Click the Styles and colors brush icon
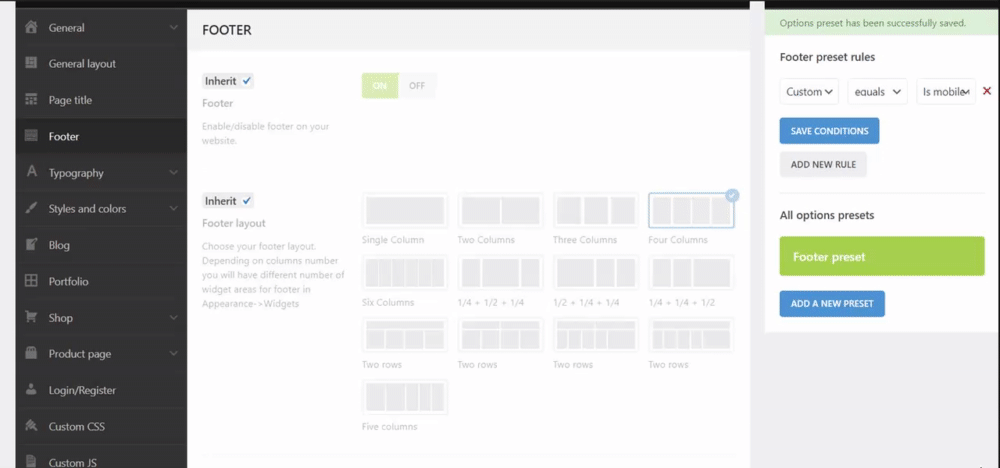 pyautogui.click(x=31, y=208)
